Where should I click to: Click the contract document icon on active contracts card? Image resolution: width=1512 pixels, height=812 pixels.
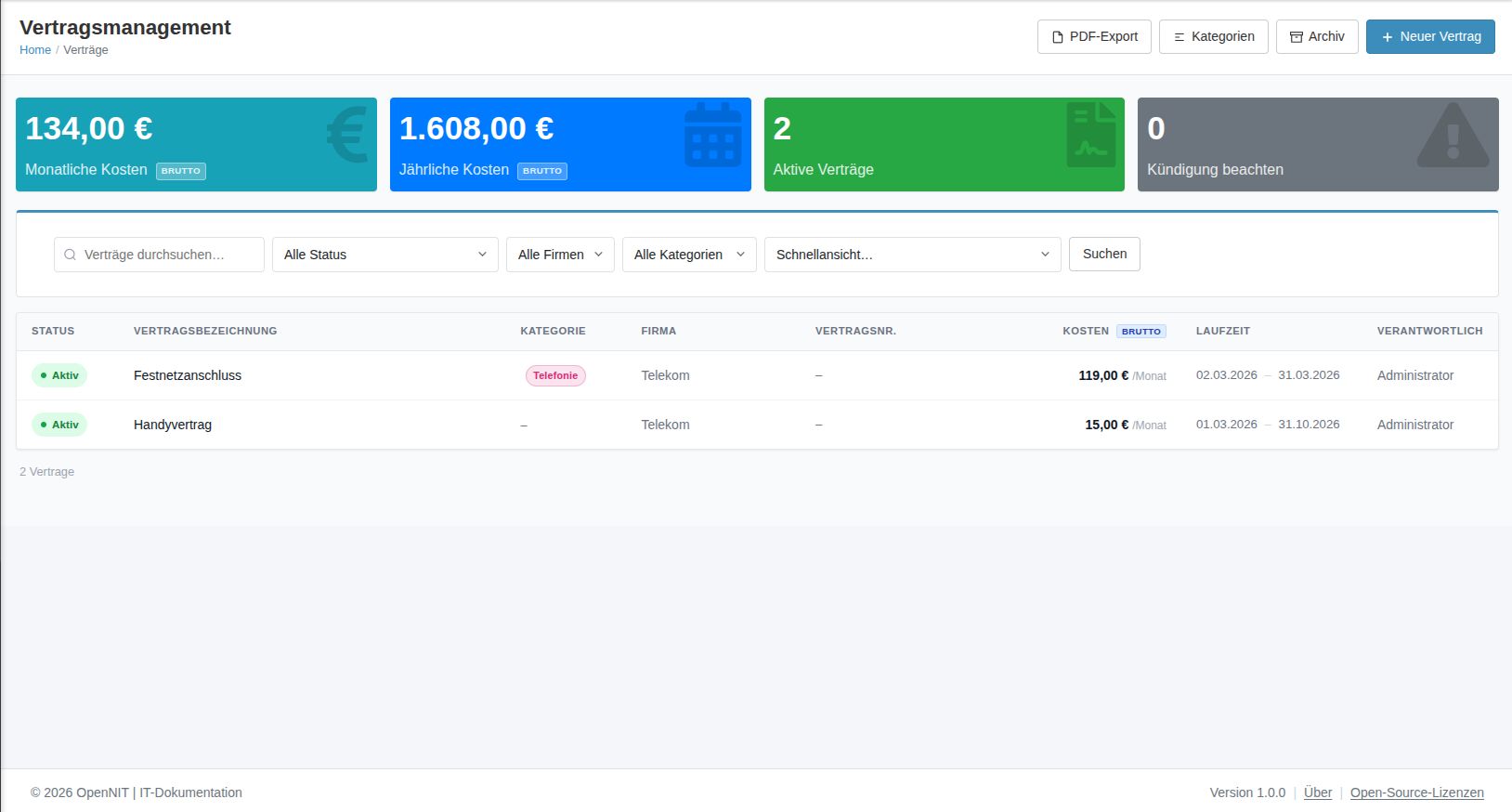1091,136
